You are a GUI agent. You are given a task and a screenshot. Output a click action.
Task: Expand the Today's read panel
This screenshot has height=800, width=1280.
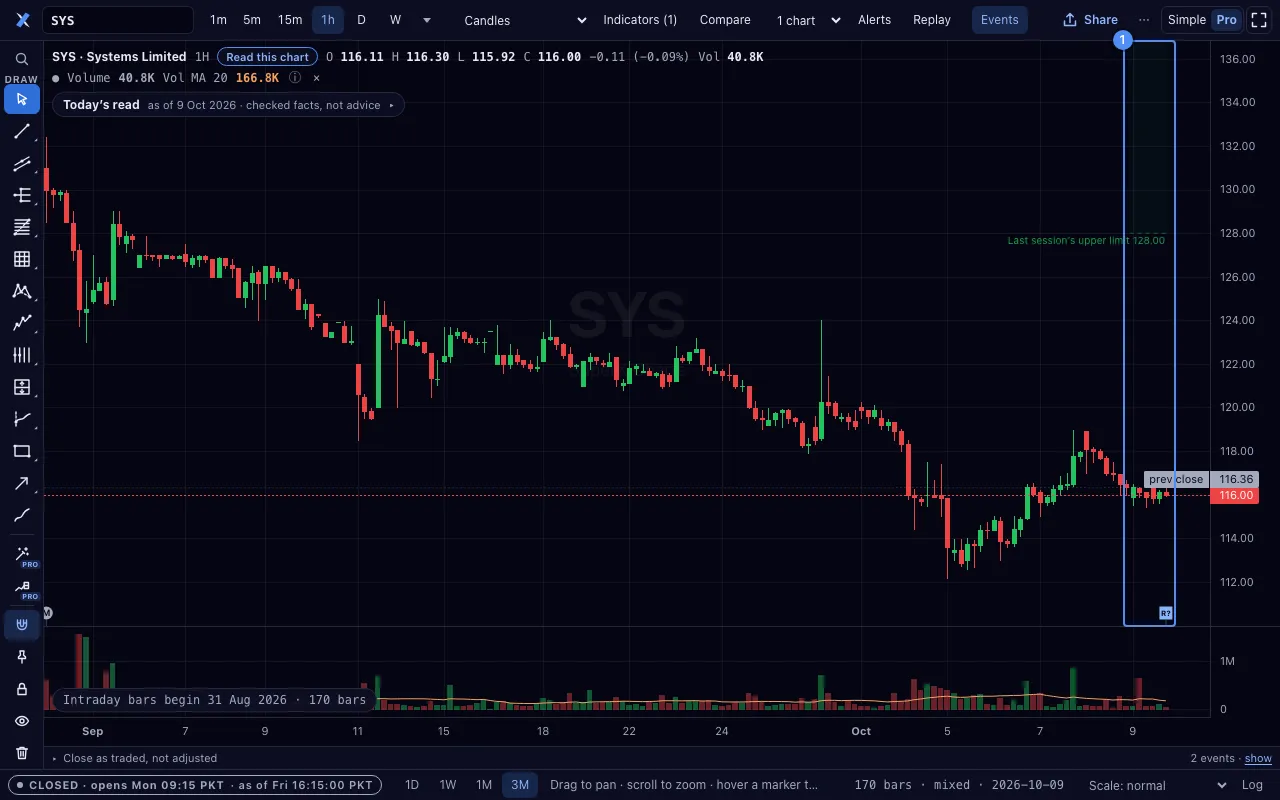point(228,105)
